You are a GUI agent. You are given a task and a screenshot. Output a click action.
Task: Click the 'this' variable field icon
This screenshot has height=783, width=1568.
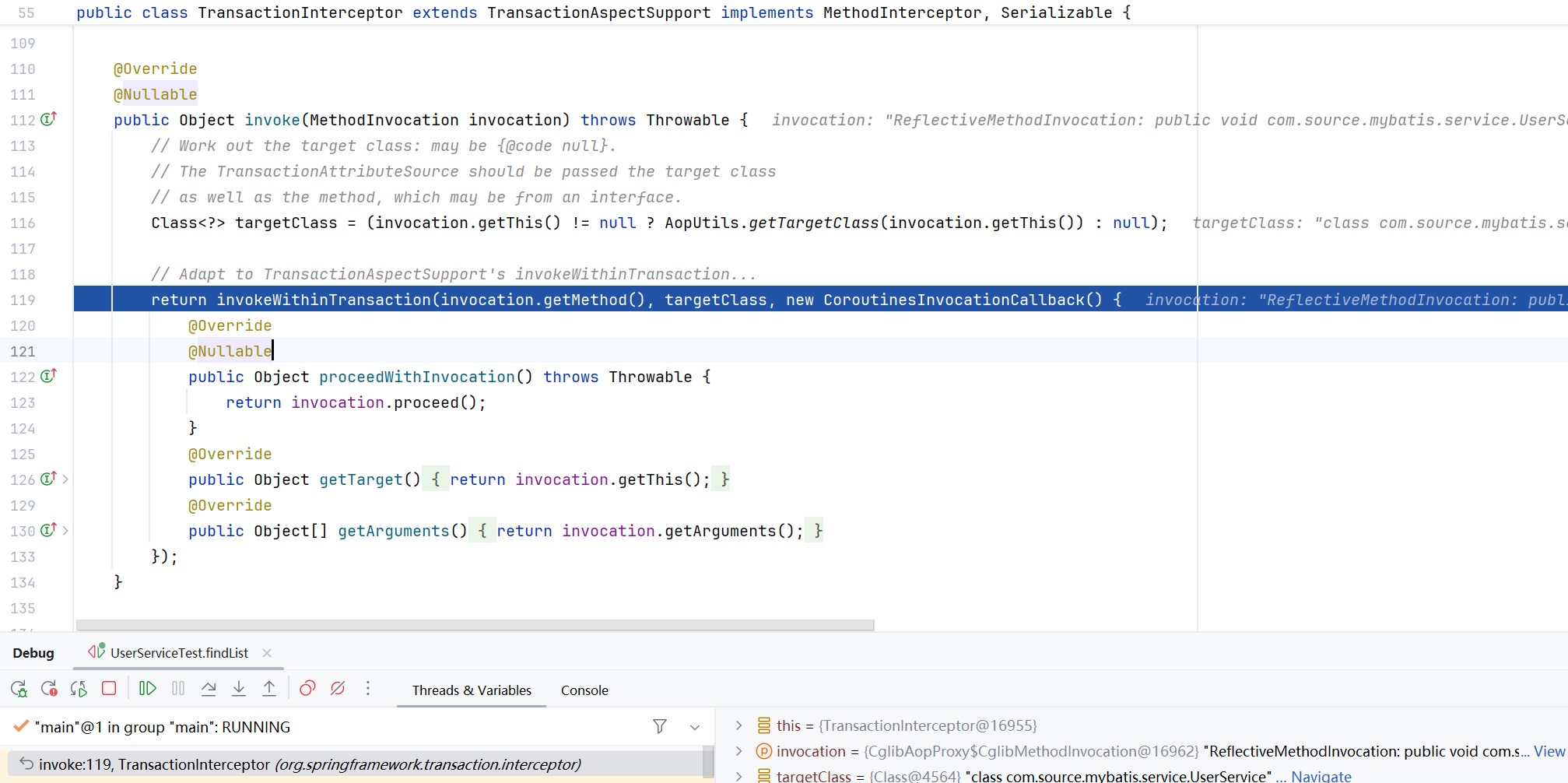pyautogui.click(x=764, y=725)
